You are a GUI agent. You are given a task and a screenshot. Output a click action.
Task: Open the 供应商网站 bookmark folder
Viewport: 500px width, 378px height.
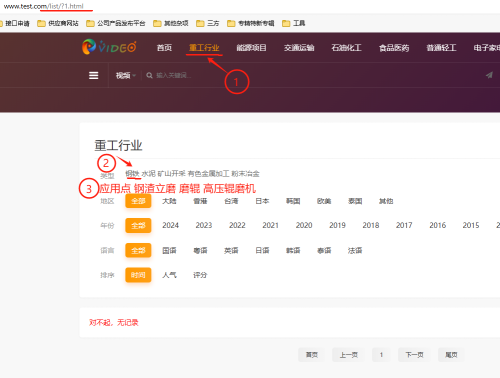(58, 23)
